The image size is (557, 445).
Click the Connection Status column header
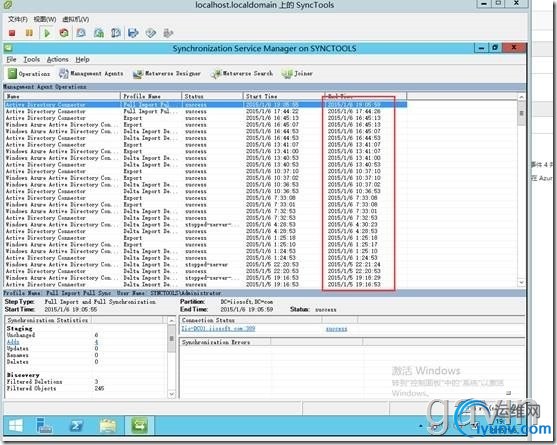click(251, 320)
